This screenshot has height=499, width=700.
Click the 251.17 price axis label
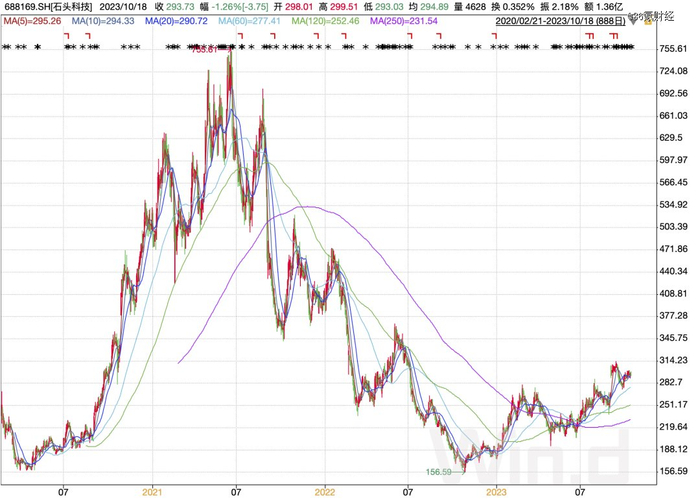pyautogui.click(x=673, y=404)
